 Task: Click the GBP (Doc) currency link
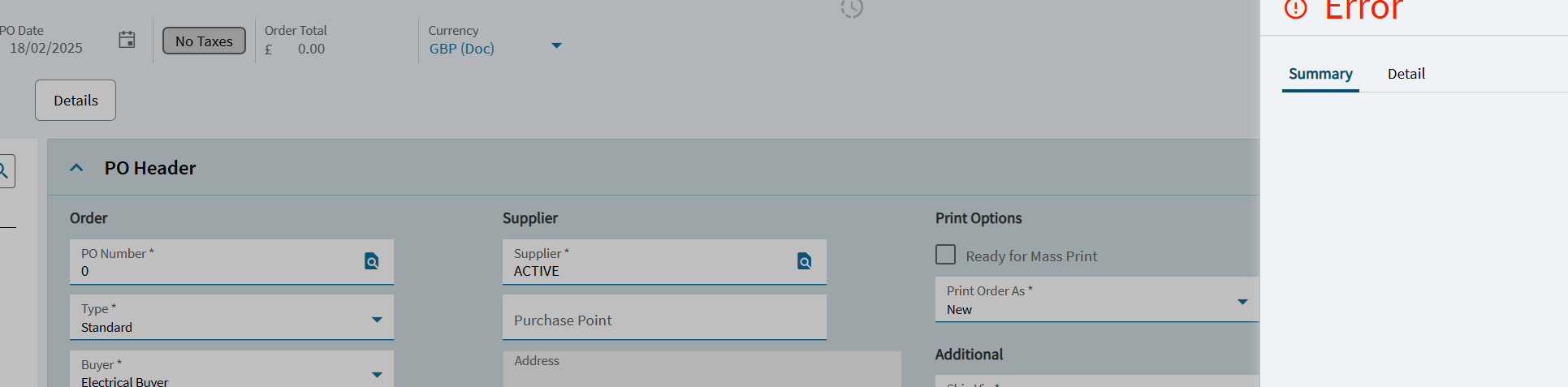[462, 49]
